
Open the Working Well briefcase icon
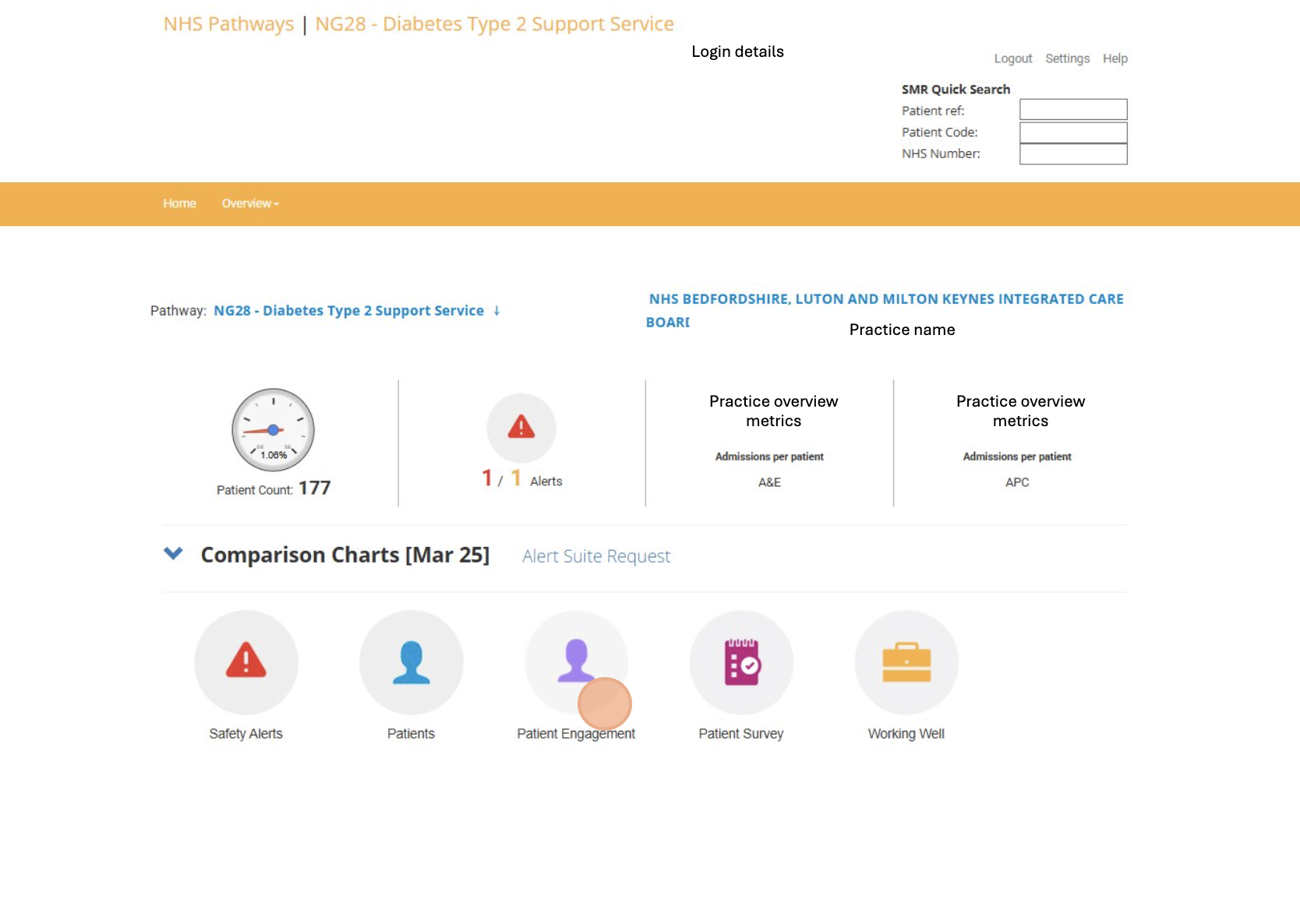(906, 661)
